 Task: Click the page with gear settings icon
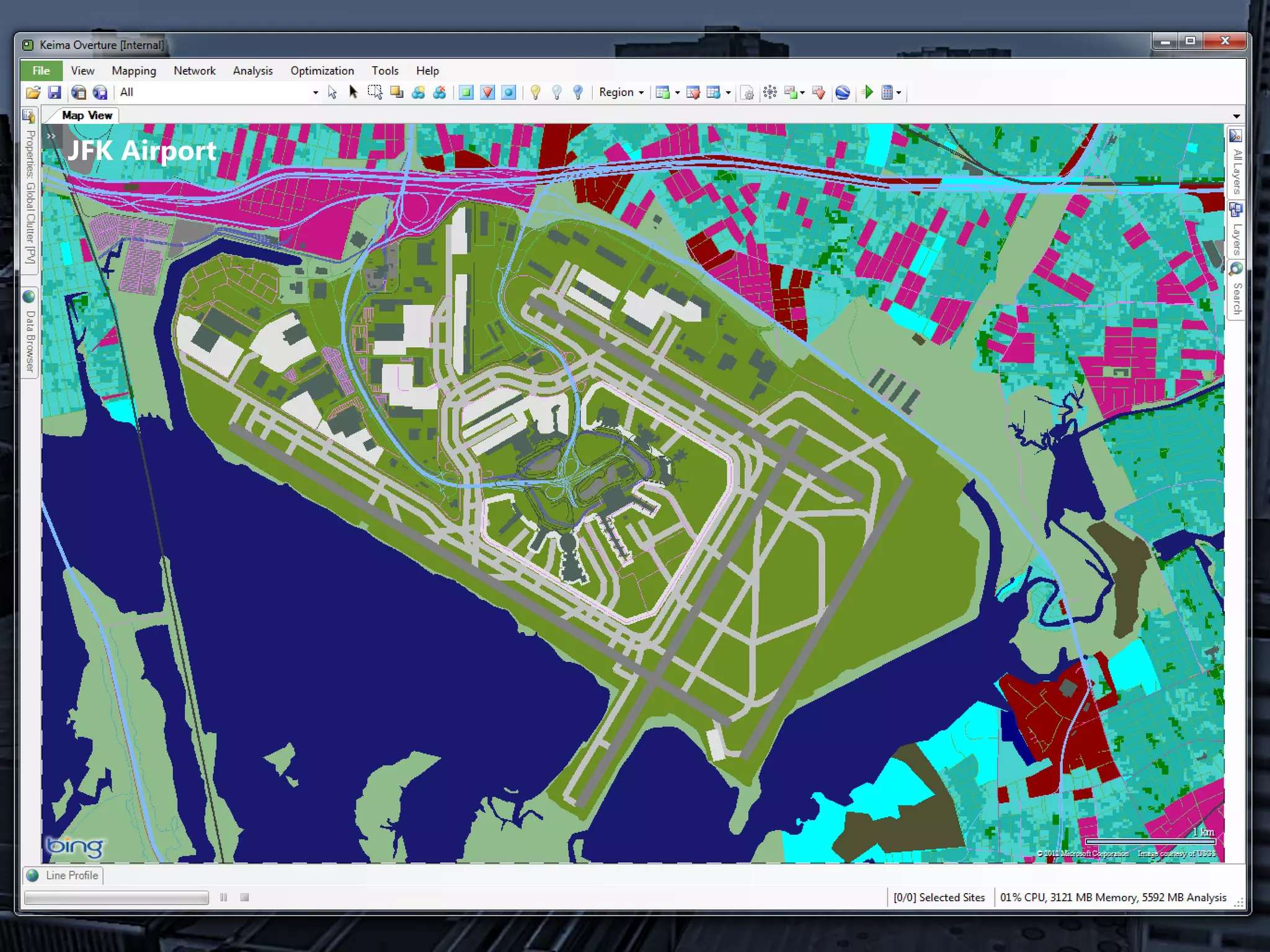[748, 93]
